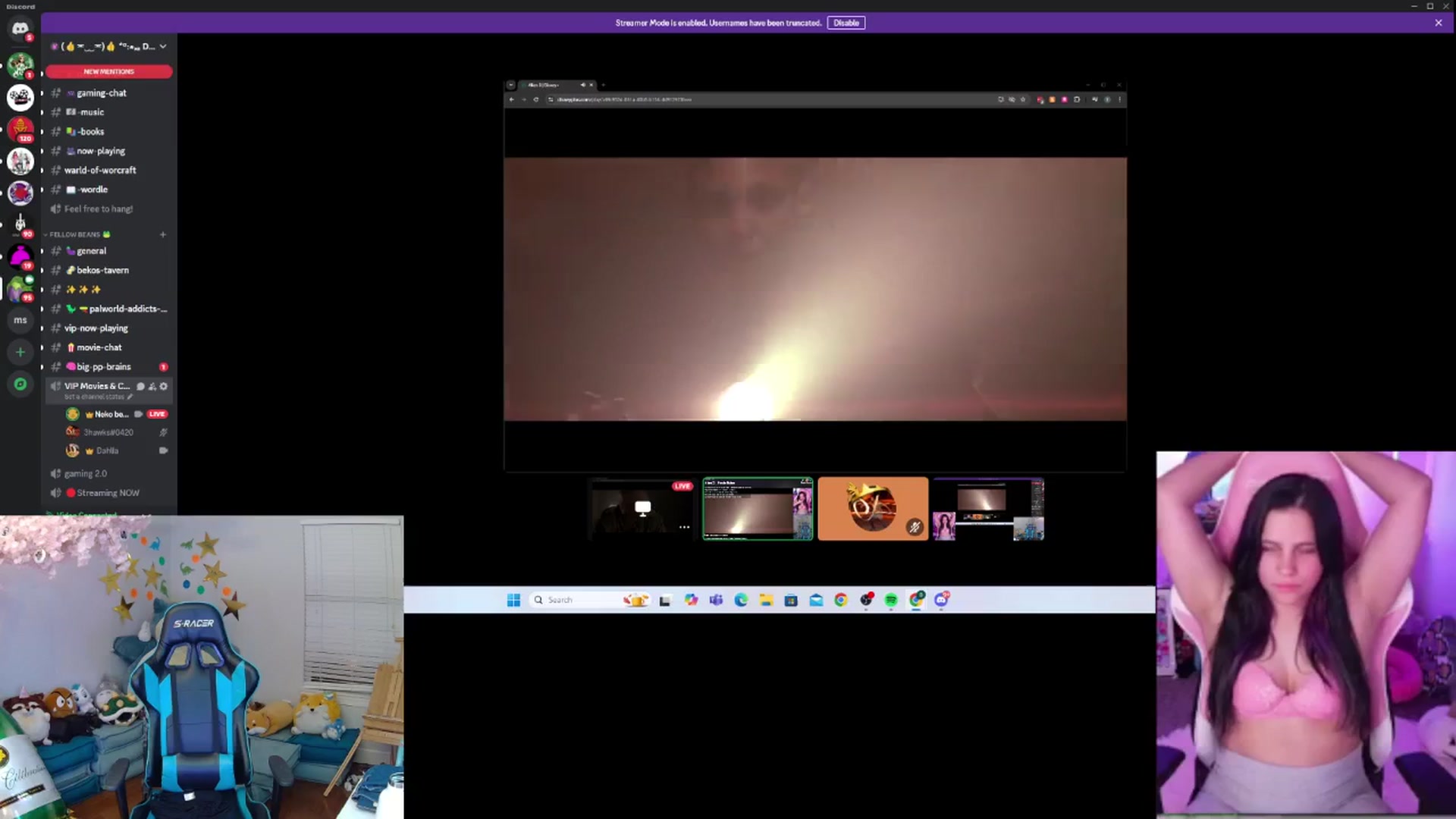Image resolution: width=1456 pixels, height=819 pixels.
Task: Select orange avatar participant tile
Action: point(873,509)
